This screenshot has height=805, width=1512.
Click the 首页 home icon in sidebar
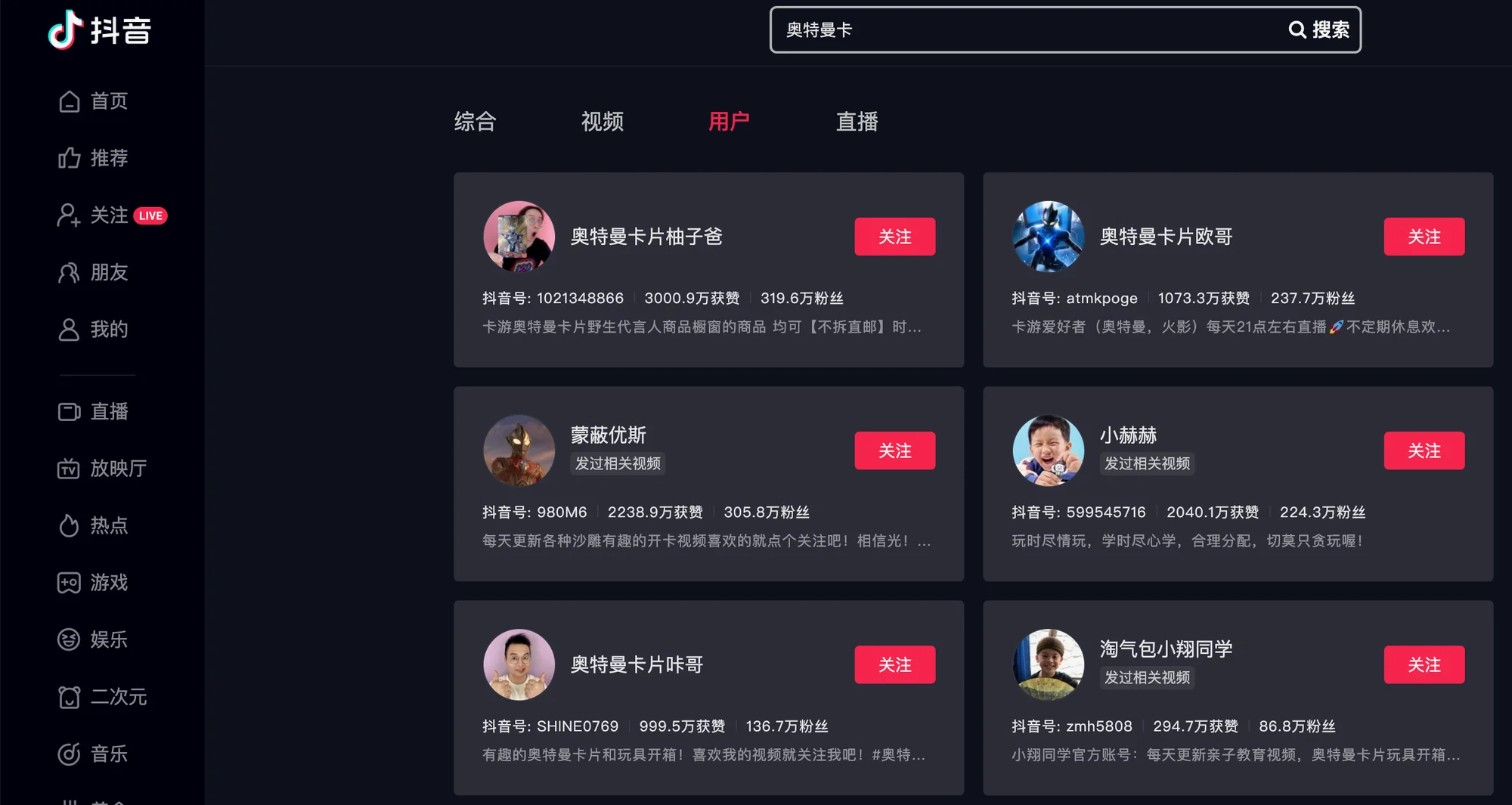pos(70,101)
